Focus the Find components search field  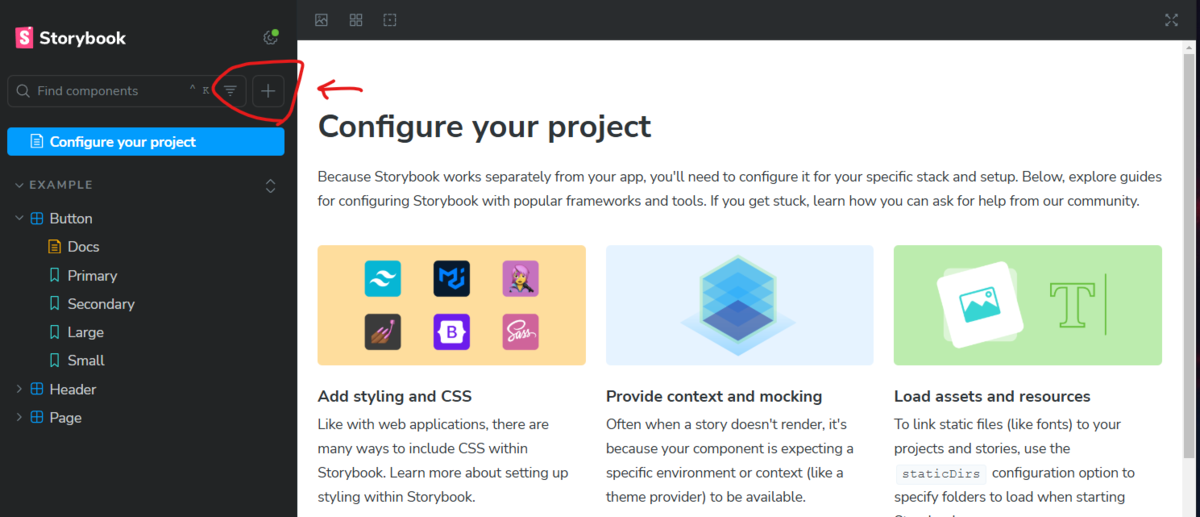point(127,91)
